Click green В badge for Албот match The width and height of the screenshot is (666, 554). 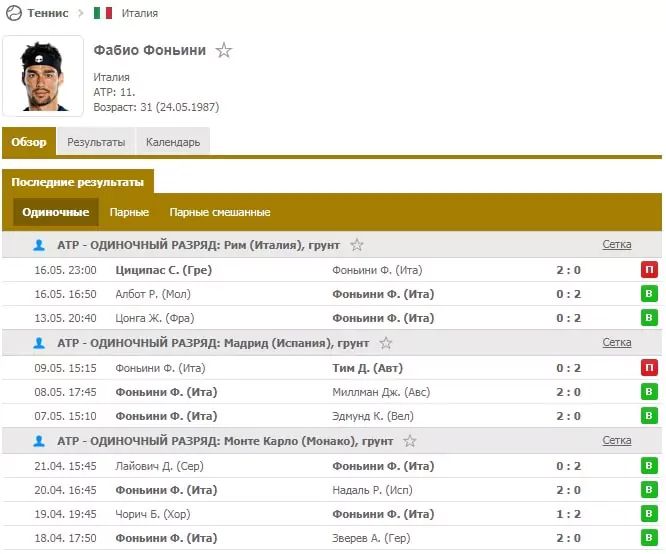coord(649,294)
